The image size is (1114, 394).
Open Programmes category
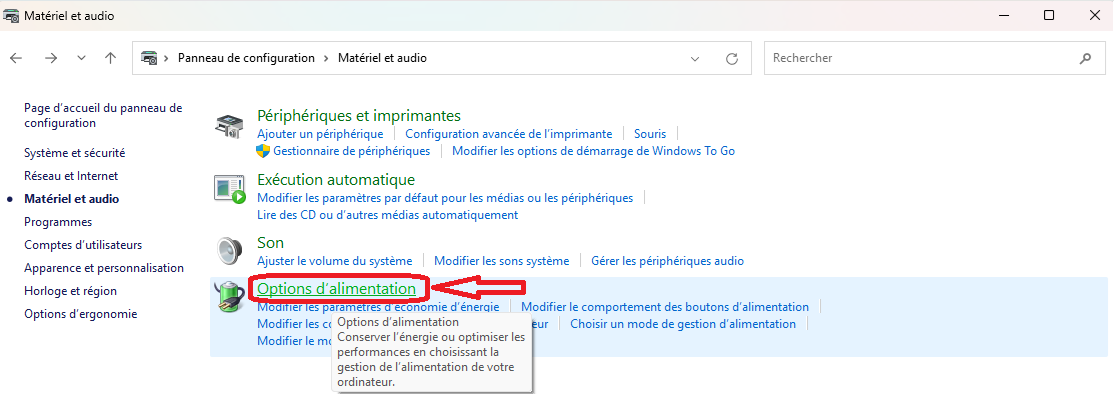[58, 221]
